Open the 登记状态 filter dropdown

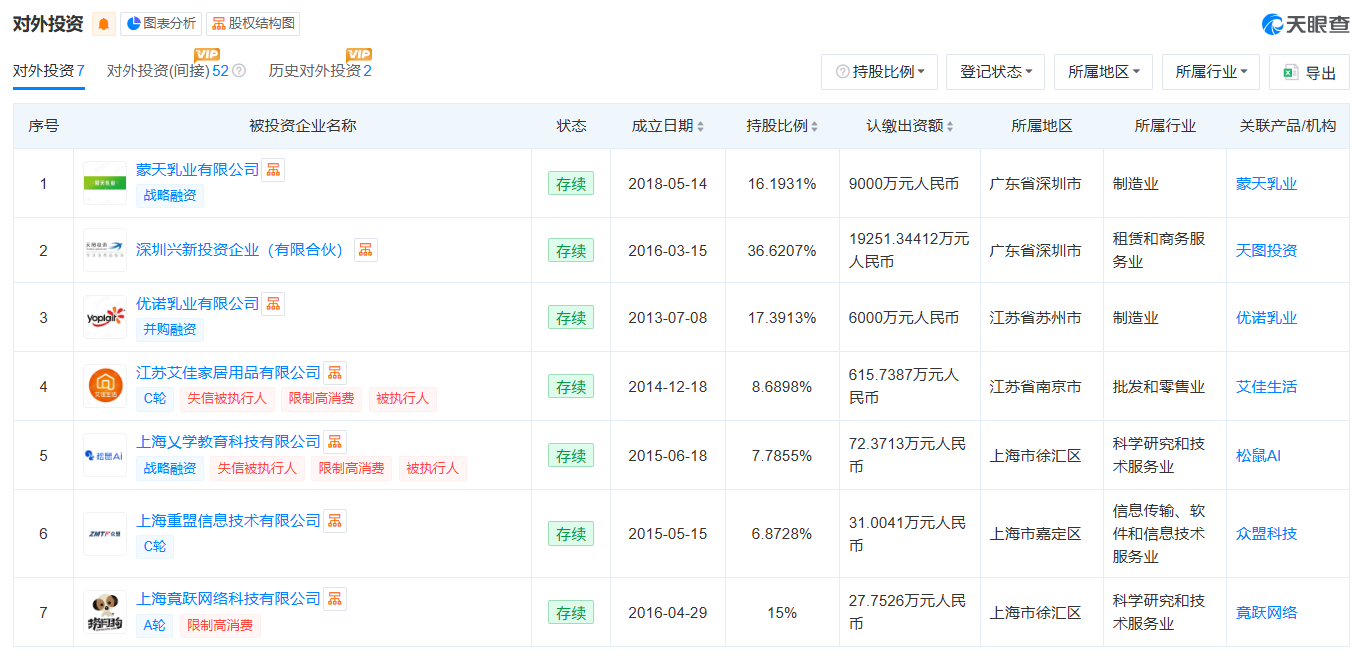pos(995,72)
